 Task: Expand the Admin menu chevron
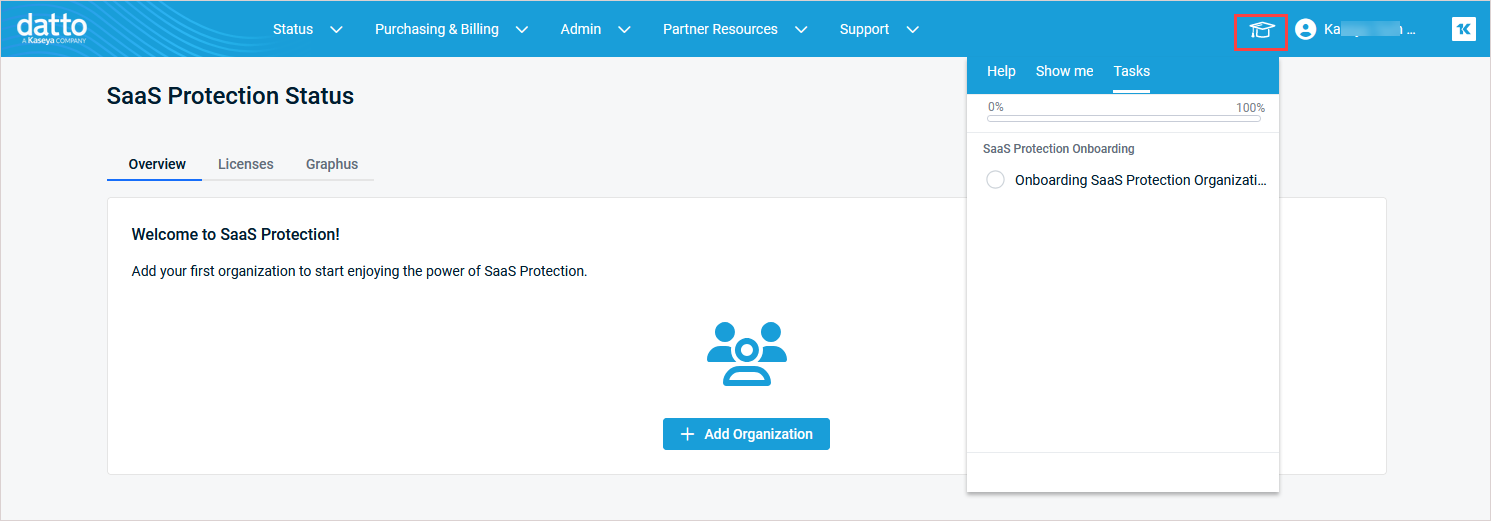point(624,30)
